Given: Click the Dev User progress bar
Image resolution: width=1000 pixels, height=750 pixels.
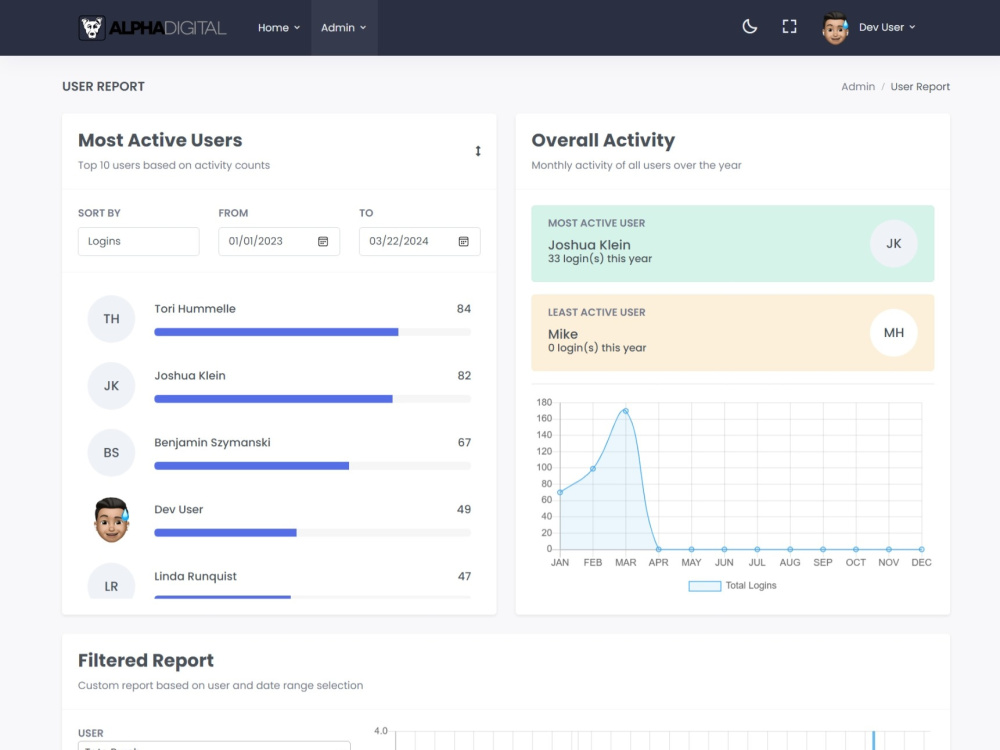Looking at the screenshot, I should click(312, 533).
